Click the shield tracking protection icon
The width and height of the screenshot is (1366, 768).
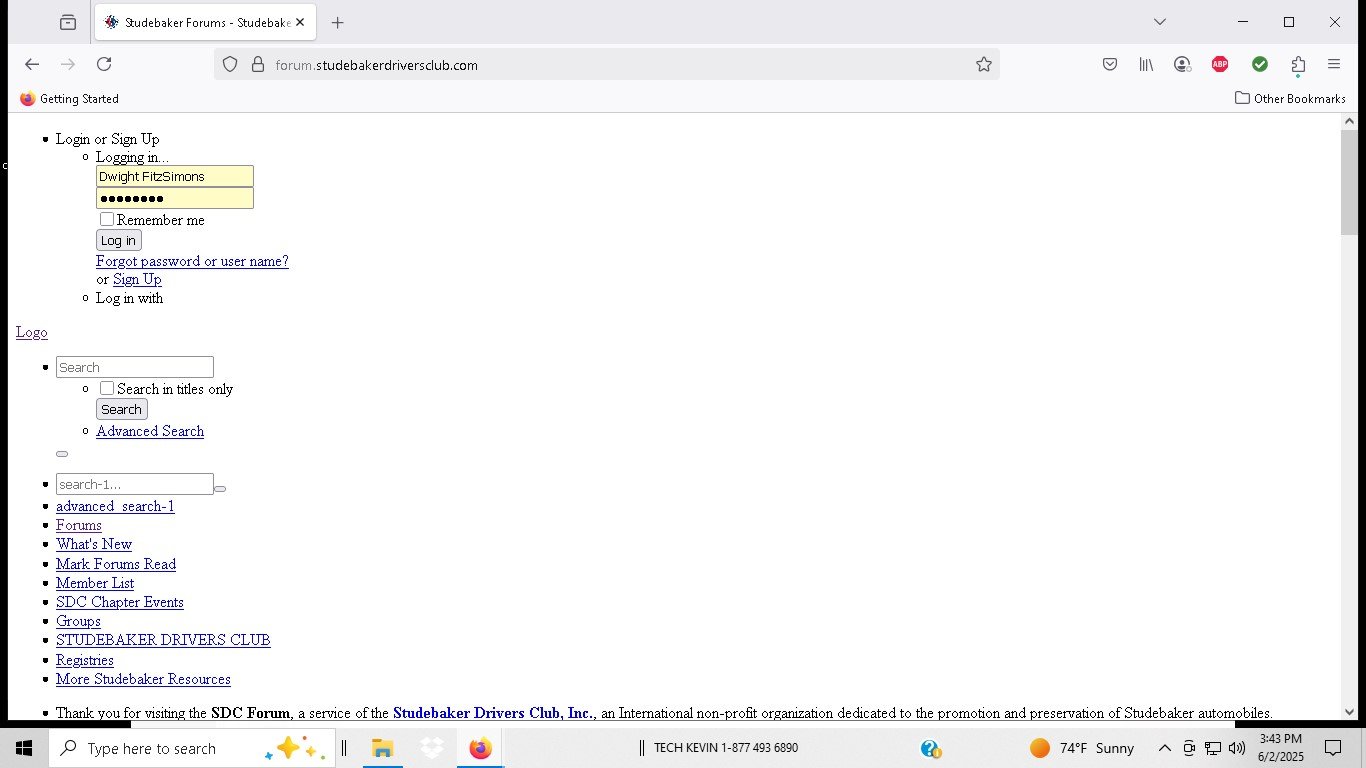tap(230, 64)
